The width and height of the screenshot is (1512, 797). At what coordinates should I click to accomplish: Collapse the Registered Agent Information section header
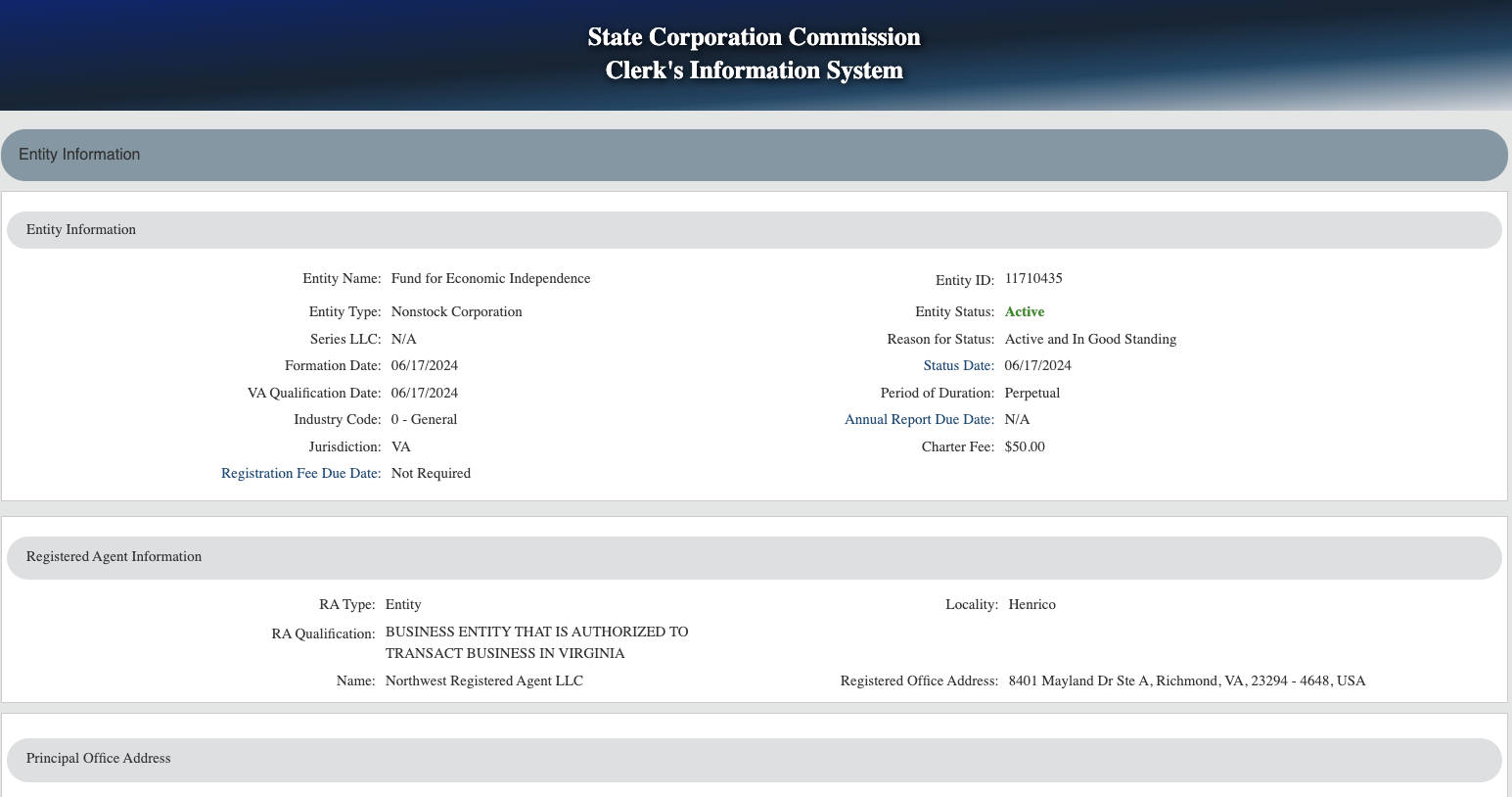(754, 557)
